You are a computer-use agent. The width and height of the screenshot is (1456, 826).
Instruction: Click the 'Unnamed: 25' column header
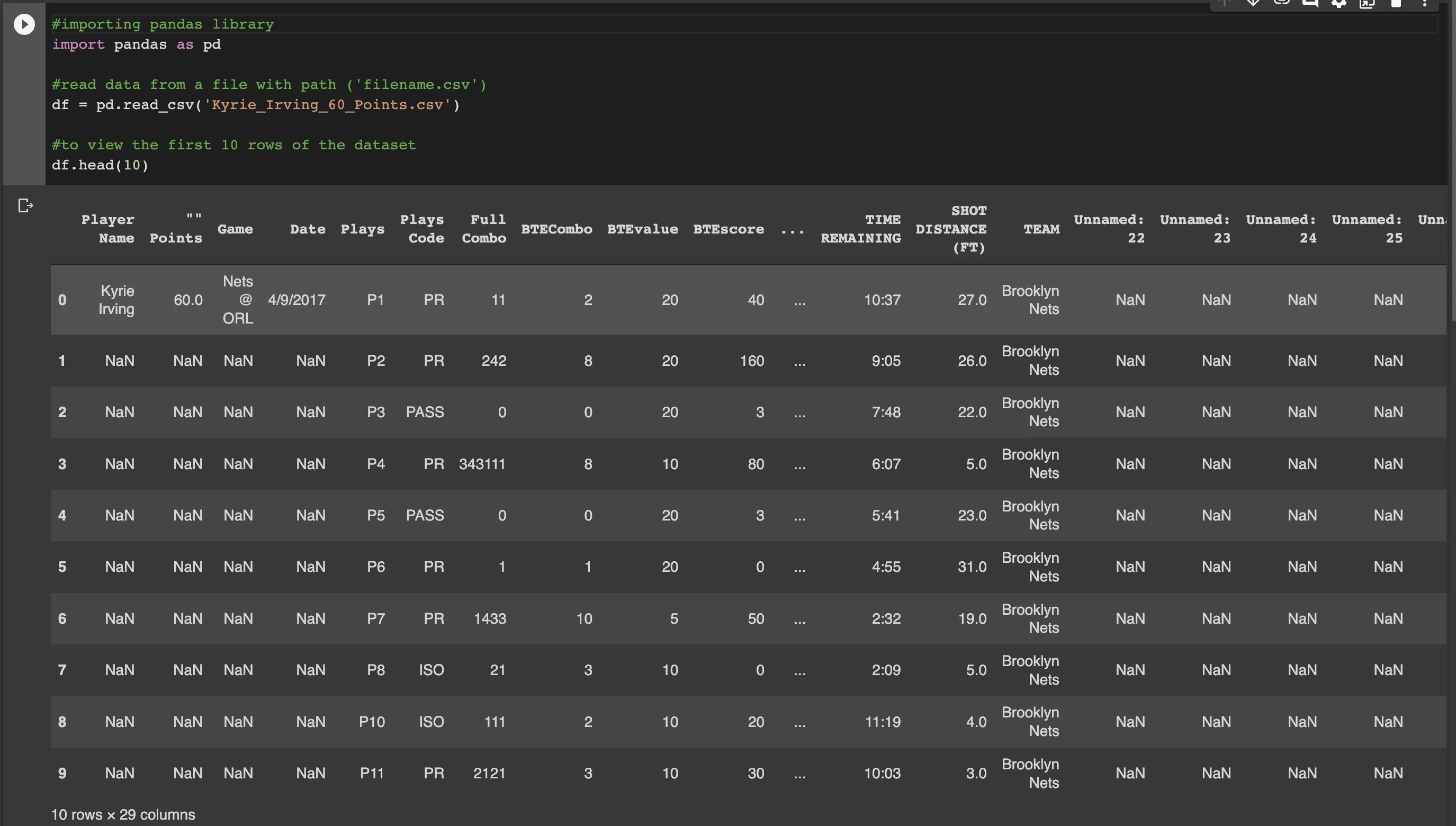[x=1367, y=229]
